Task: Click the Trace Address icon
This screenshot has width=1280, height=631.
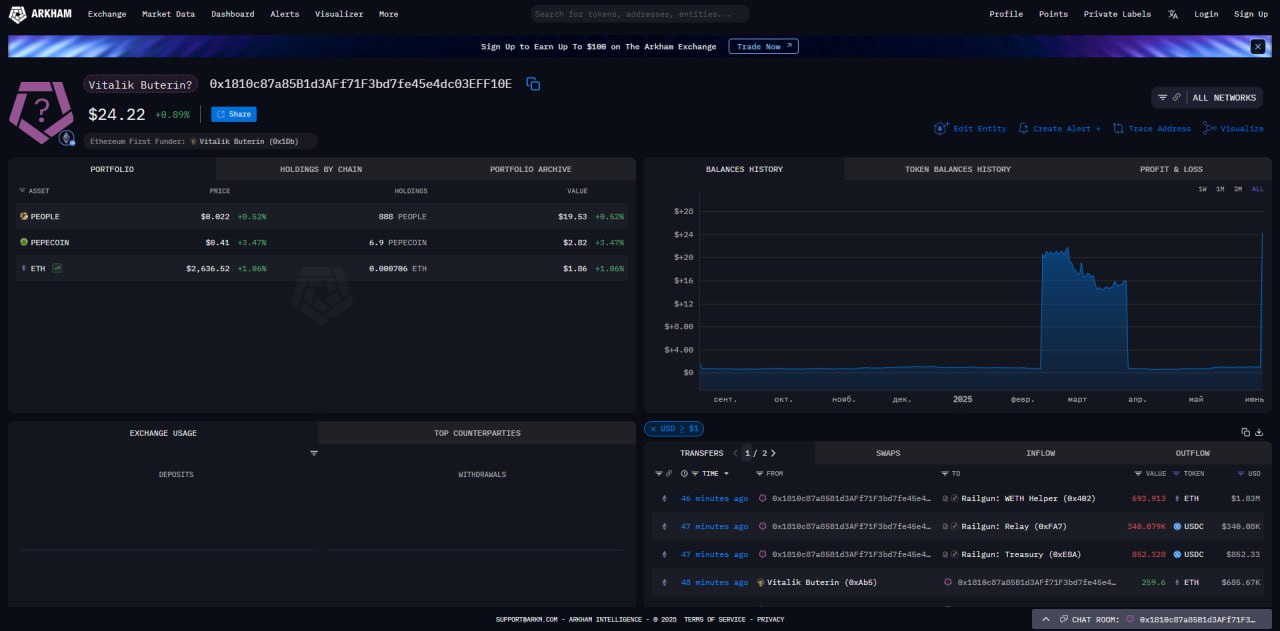Action: coord(1118,128)
